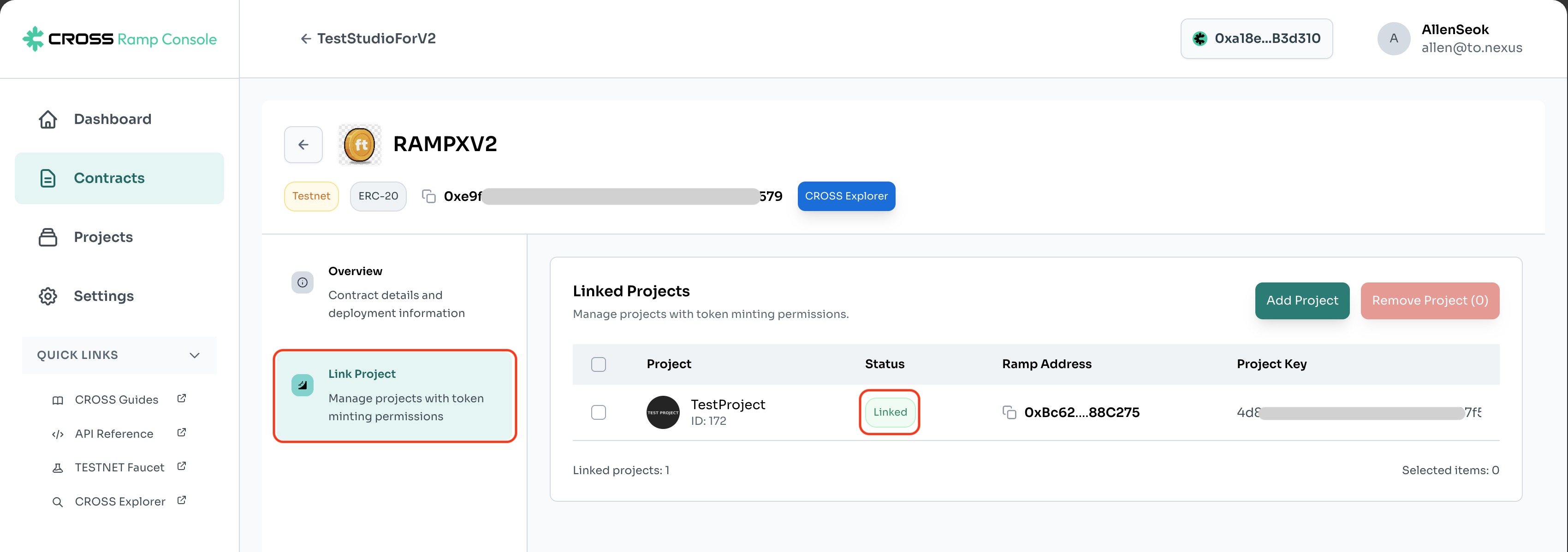Go to the Projects menu item
Viewport: 1568px width, 552px height.
click(x=103, y=237)
